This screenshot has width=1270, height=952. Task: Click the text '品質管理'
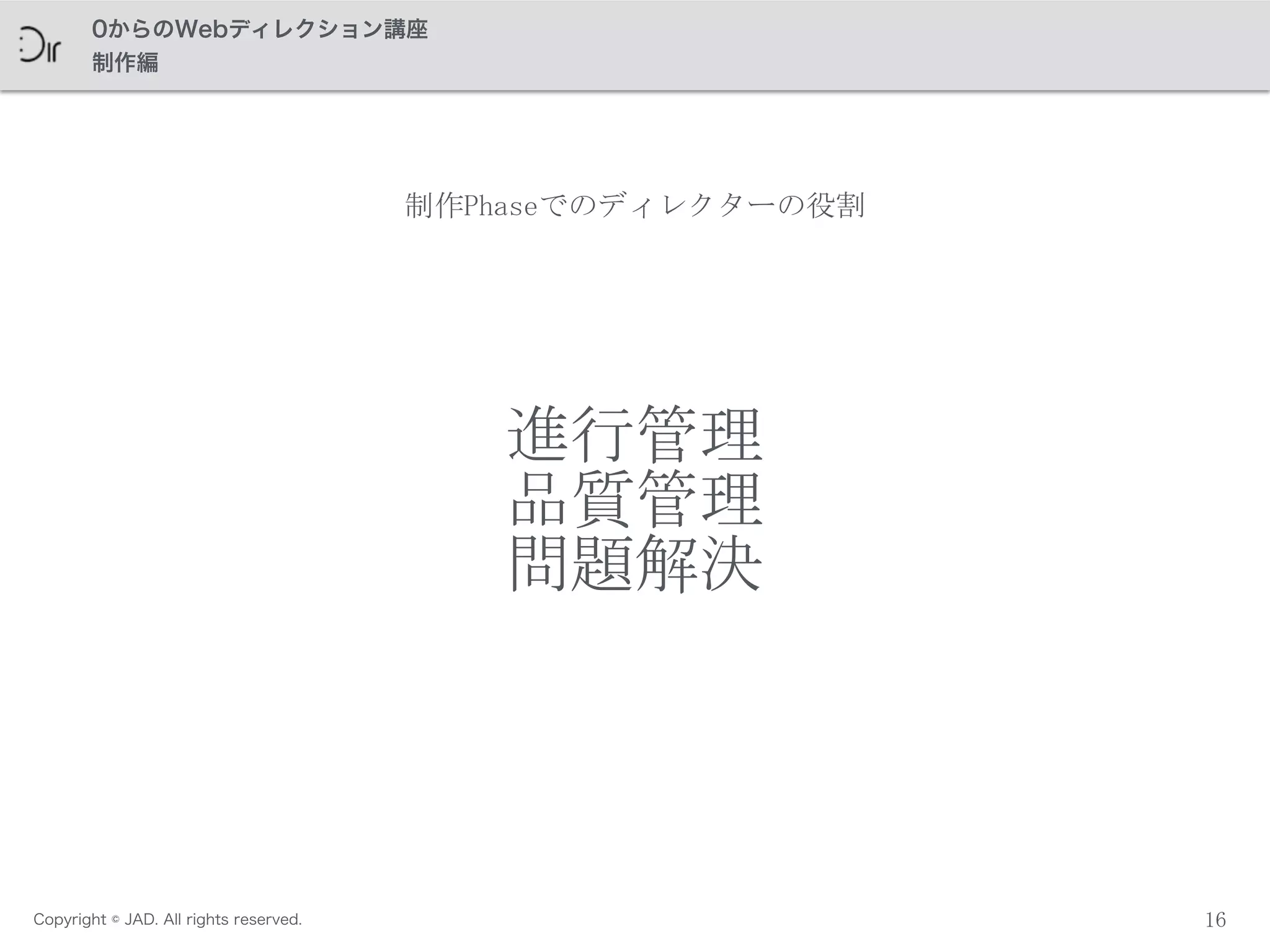(635, 498)
